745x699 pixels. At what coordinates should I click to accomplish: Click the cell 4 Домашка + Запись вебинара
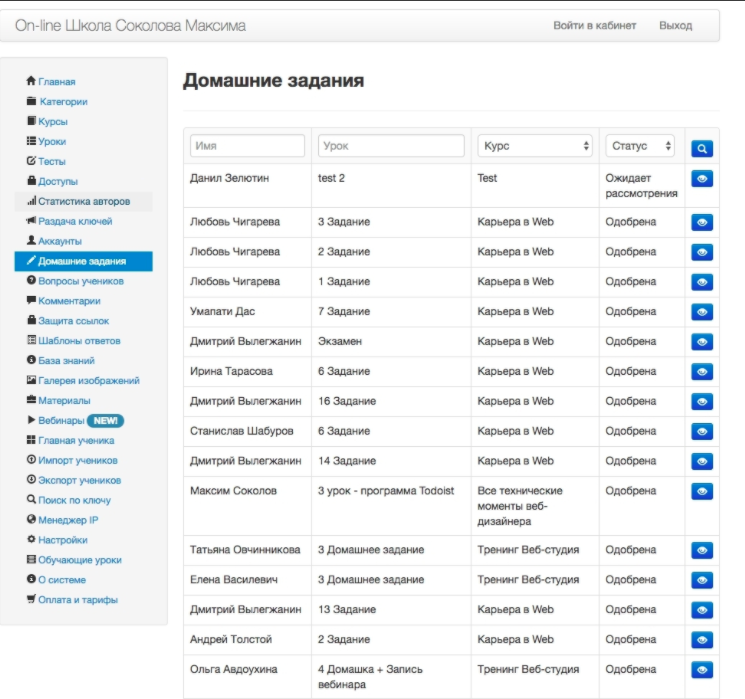(391, 677)
